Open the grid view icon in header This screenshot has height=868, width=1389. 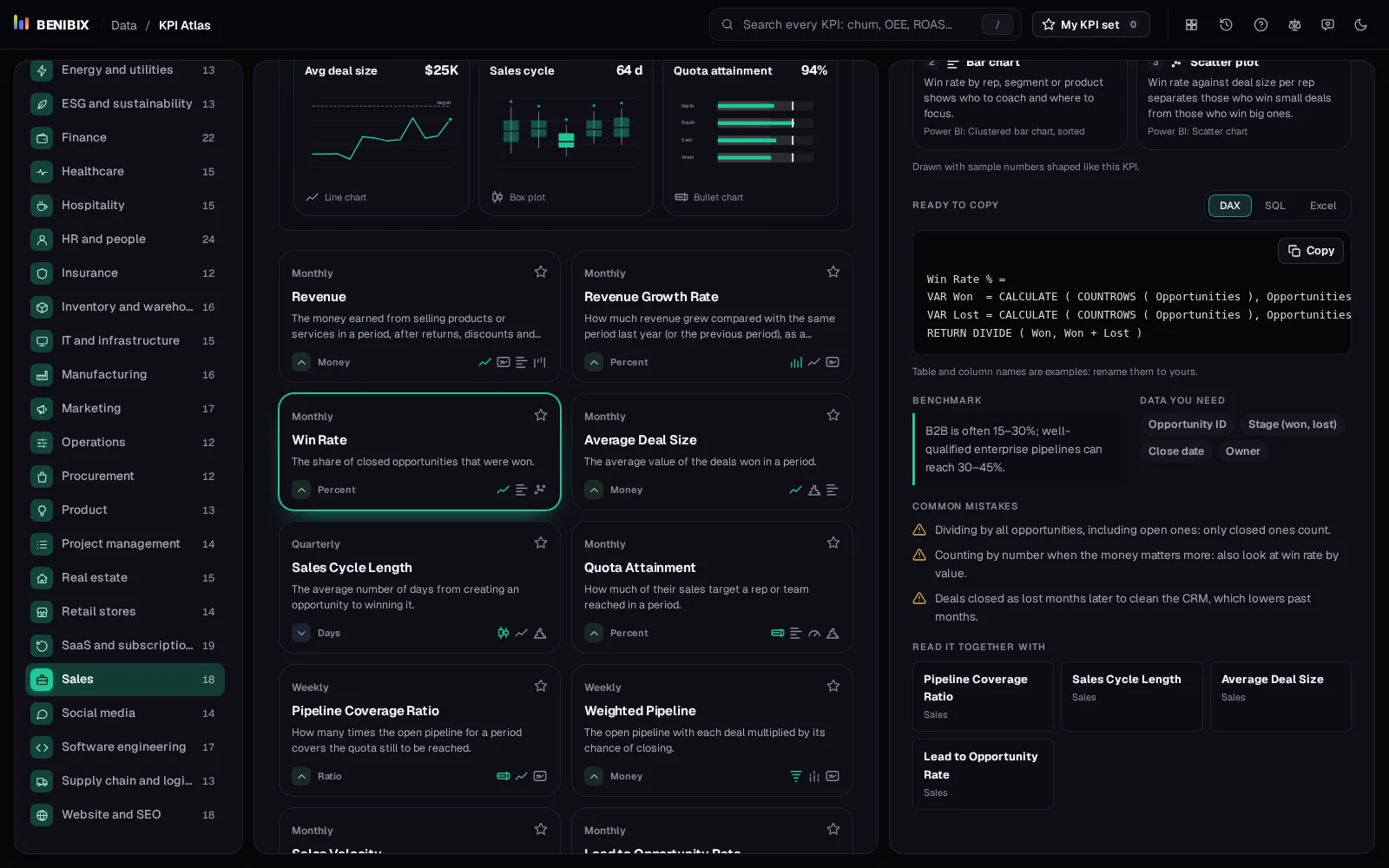click(x=1192, y=25)
